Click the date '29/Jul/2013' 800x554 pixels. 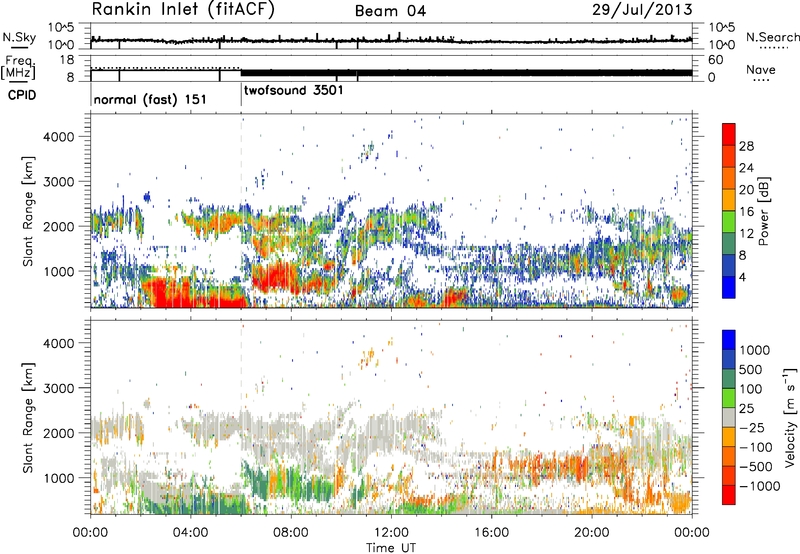point(642,10)
